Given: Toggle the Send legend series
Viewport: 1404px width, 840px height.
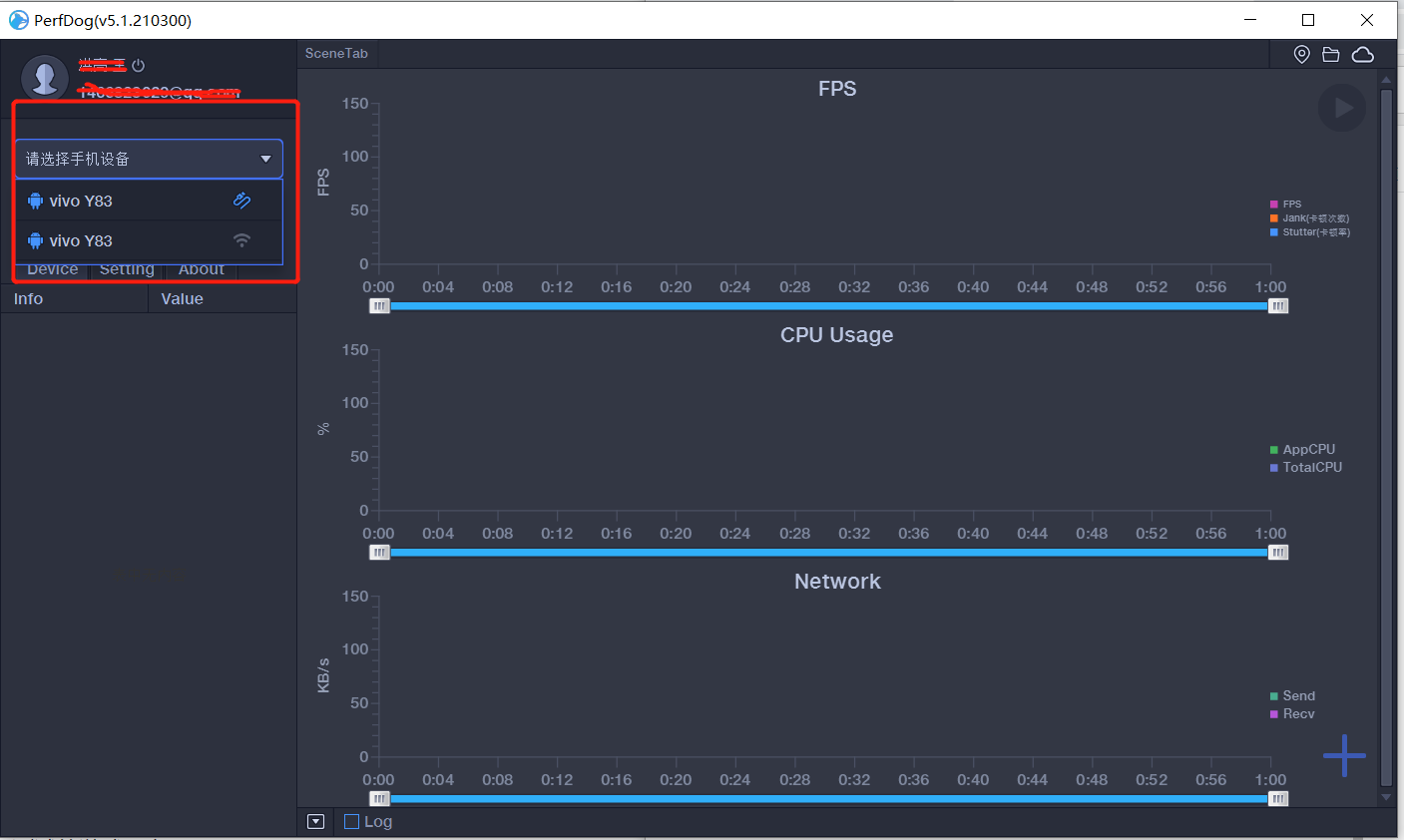Looking at the screenshot, I should pyautogui.click(x=1292, y=696).
